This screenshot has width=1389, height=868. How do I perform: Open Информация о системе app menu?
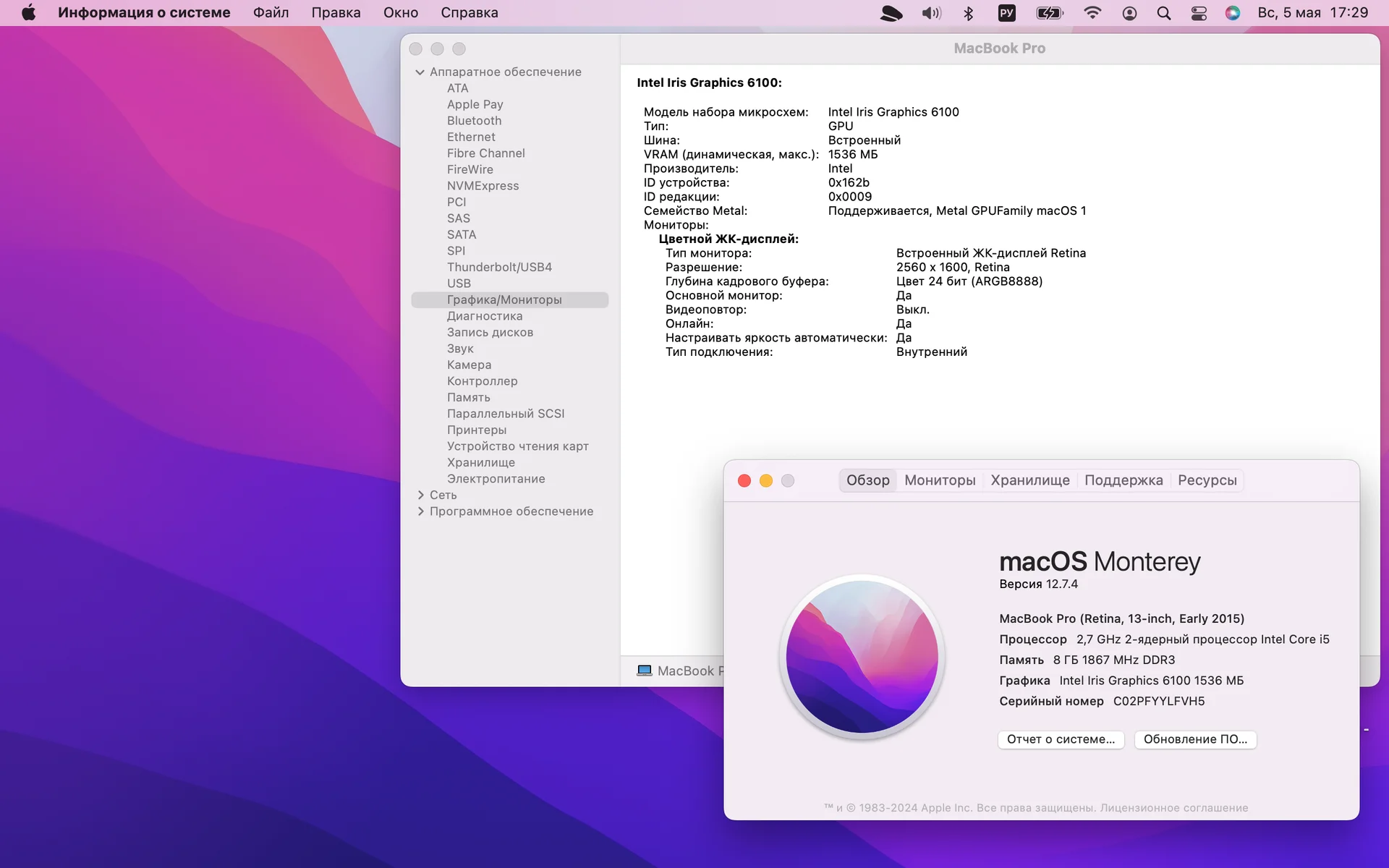coord(144,12)
